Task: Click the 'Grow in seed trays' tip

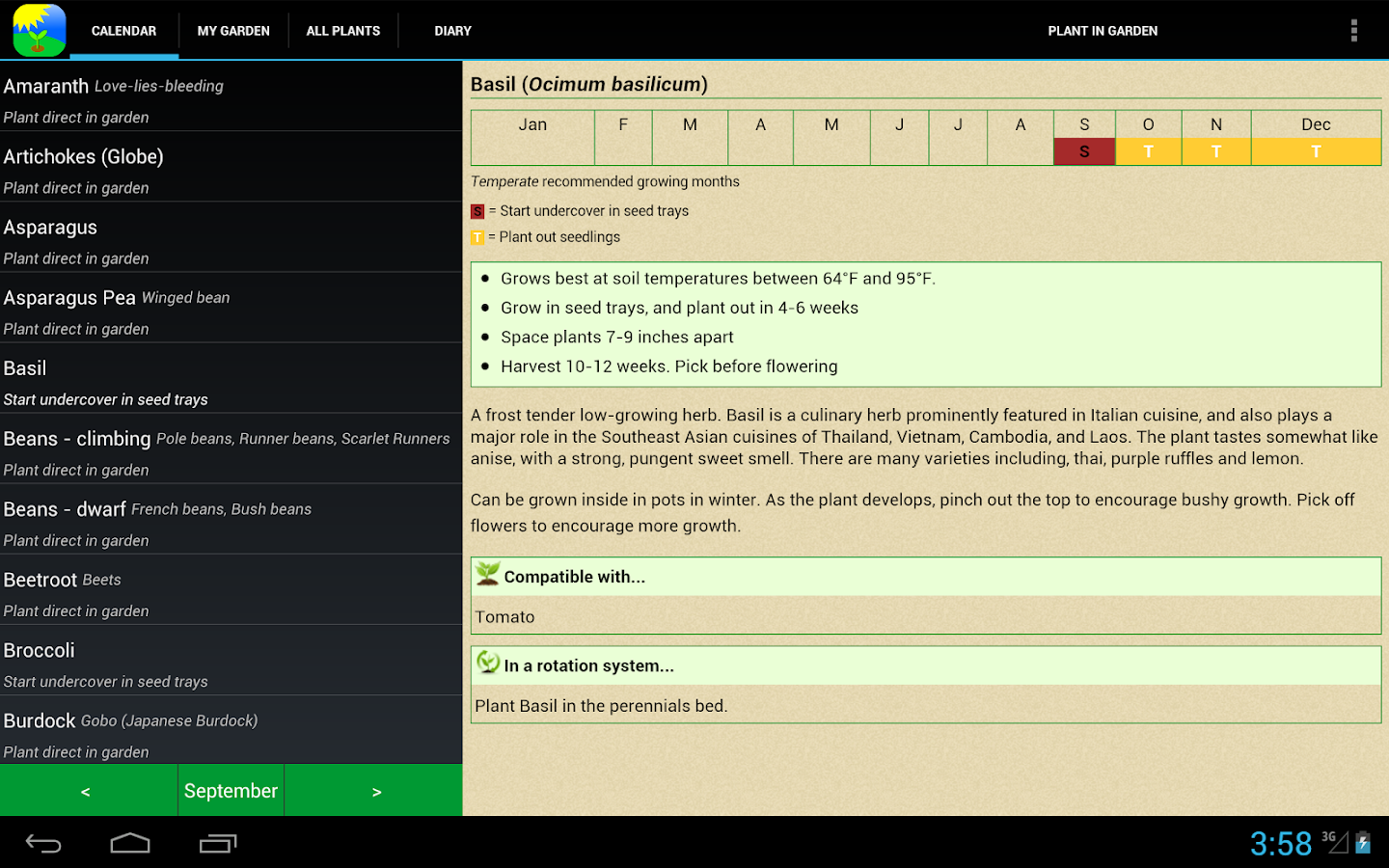Action: (x=679, y=308)
